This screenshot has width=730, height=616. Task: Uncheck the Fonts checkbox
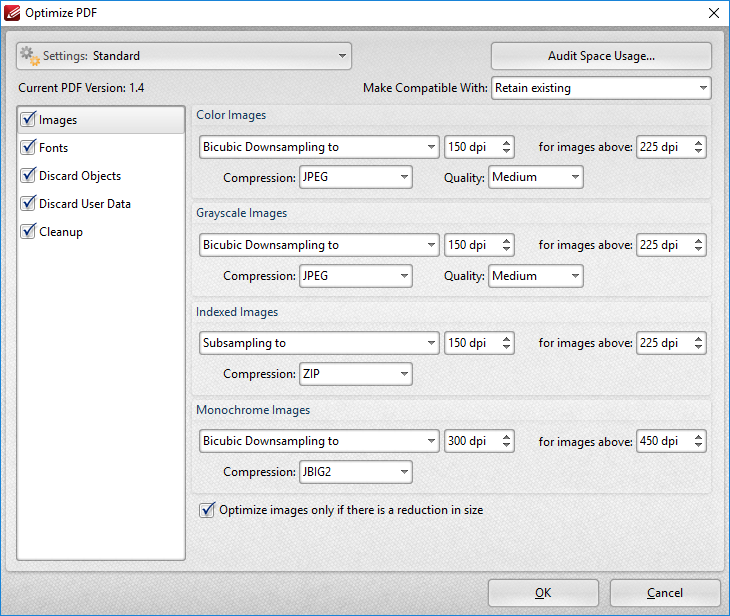[x=27, y=148]
